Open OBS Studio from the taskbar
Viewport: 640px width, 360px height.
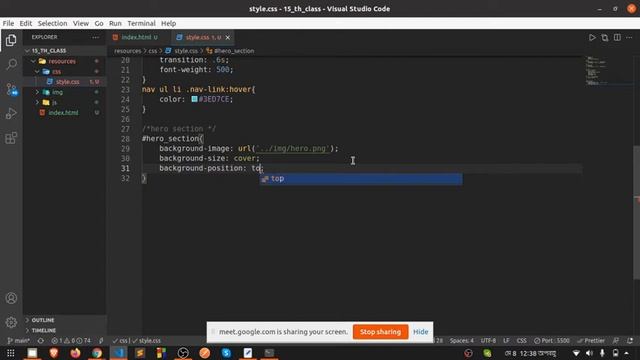coord(183,353)
